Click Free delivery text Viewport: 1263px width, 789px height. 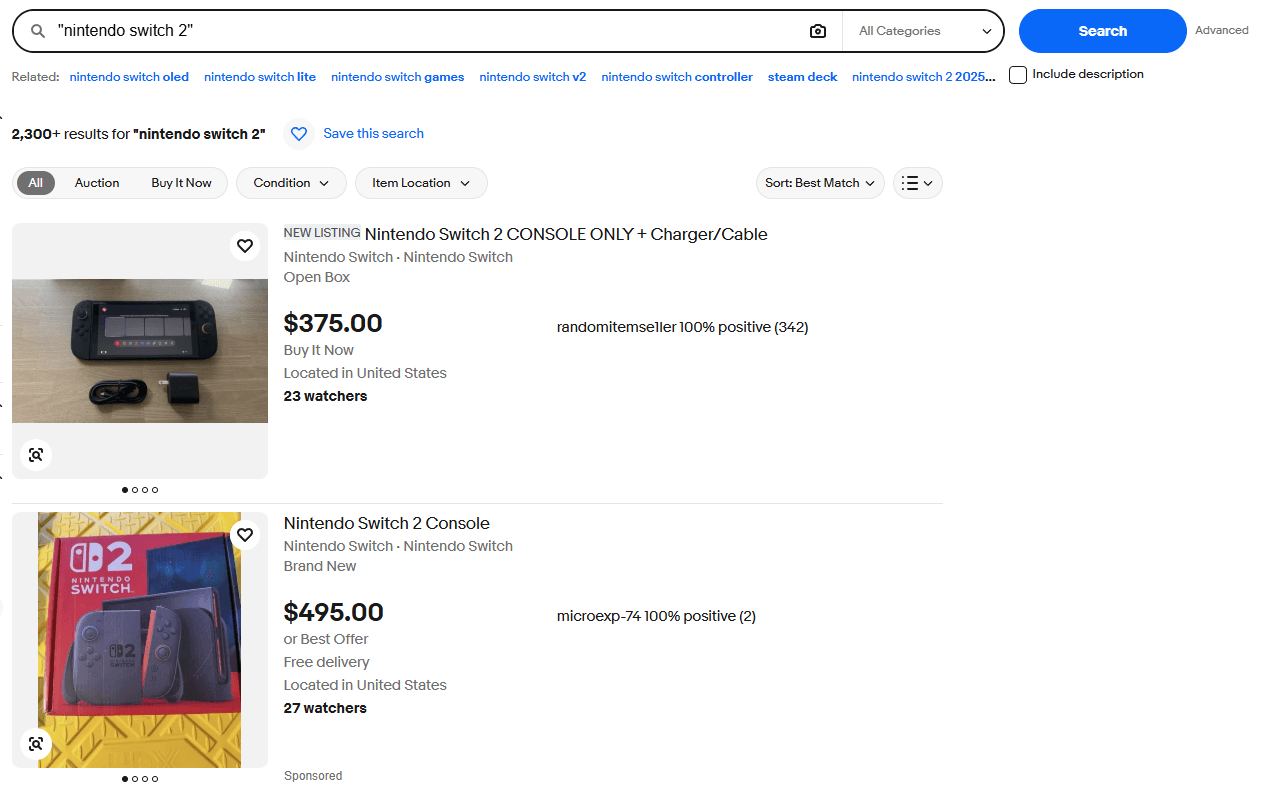pos(326,663)
